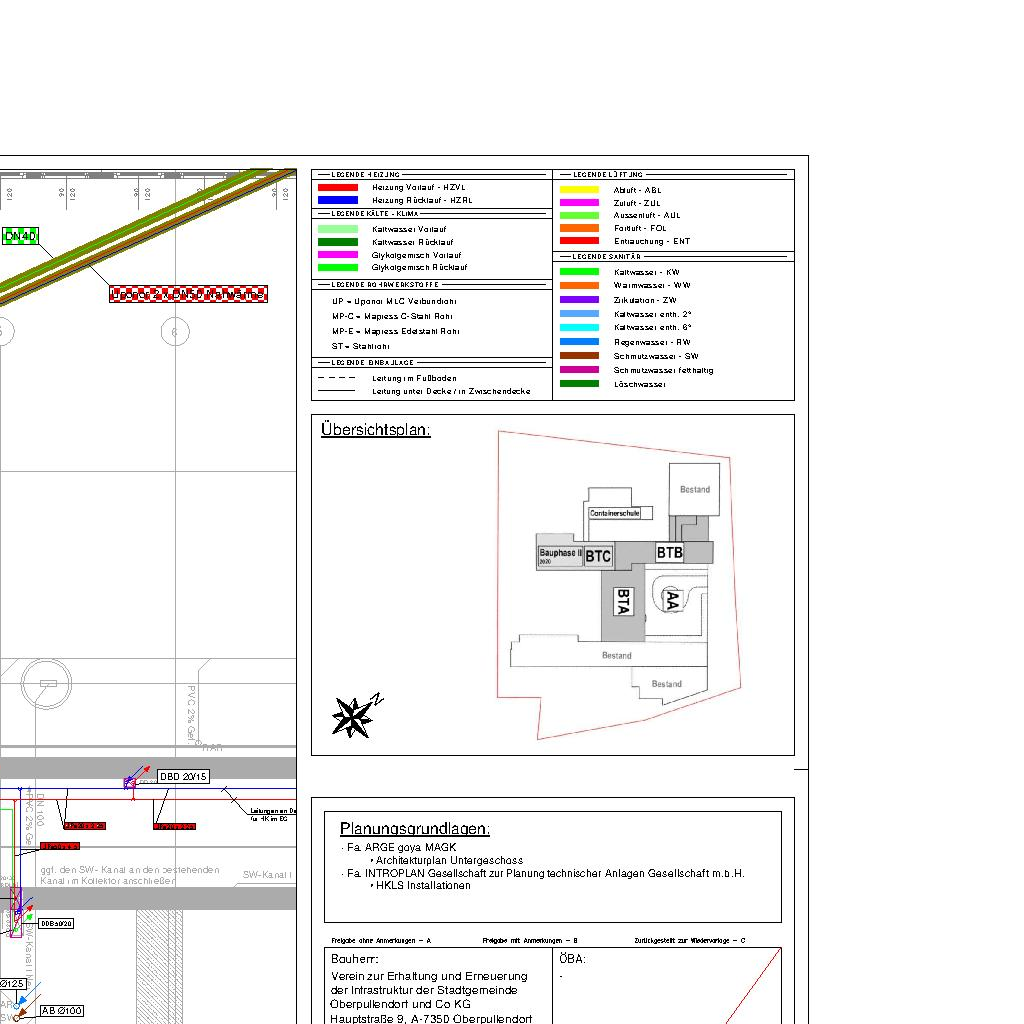
Task: Select the BTC building block label
Action: pyautogui.click(x=598, y=556)
